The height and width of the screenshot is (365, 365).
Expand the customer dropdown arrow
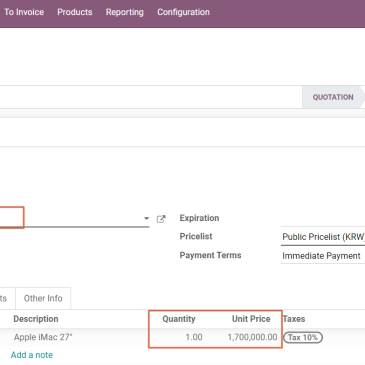pos(146,219)
